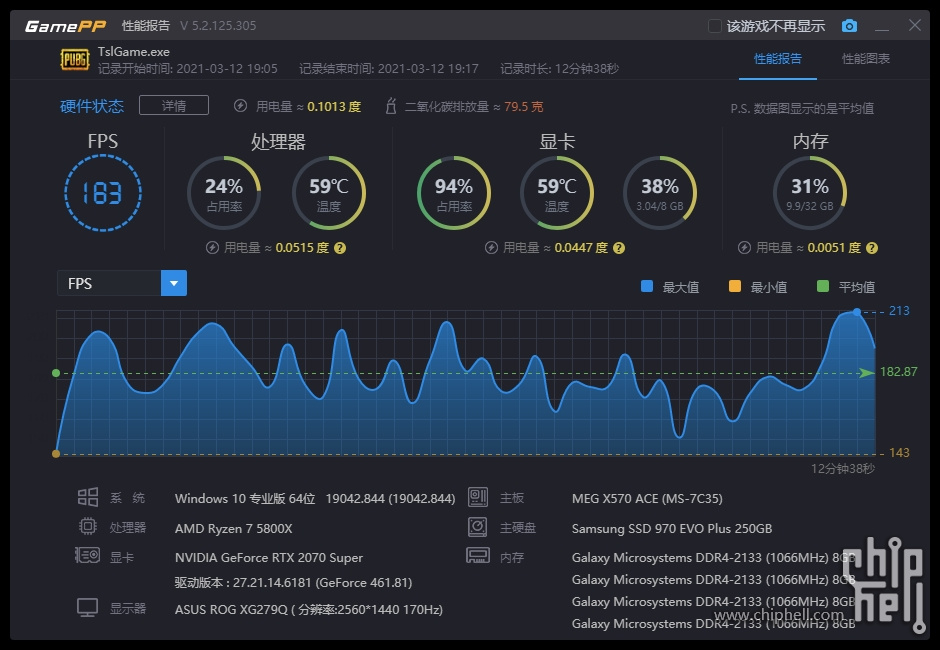Click the 记录时长 12分钟38秒 text
Viewport: 940px width, 650px height.
pyautogui.click(x=559, y=68)
